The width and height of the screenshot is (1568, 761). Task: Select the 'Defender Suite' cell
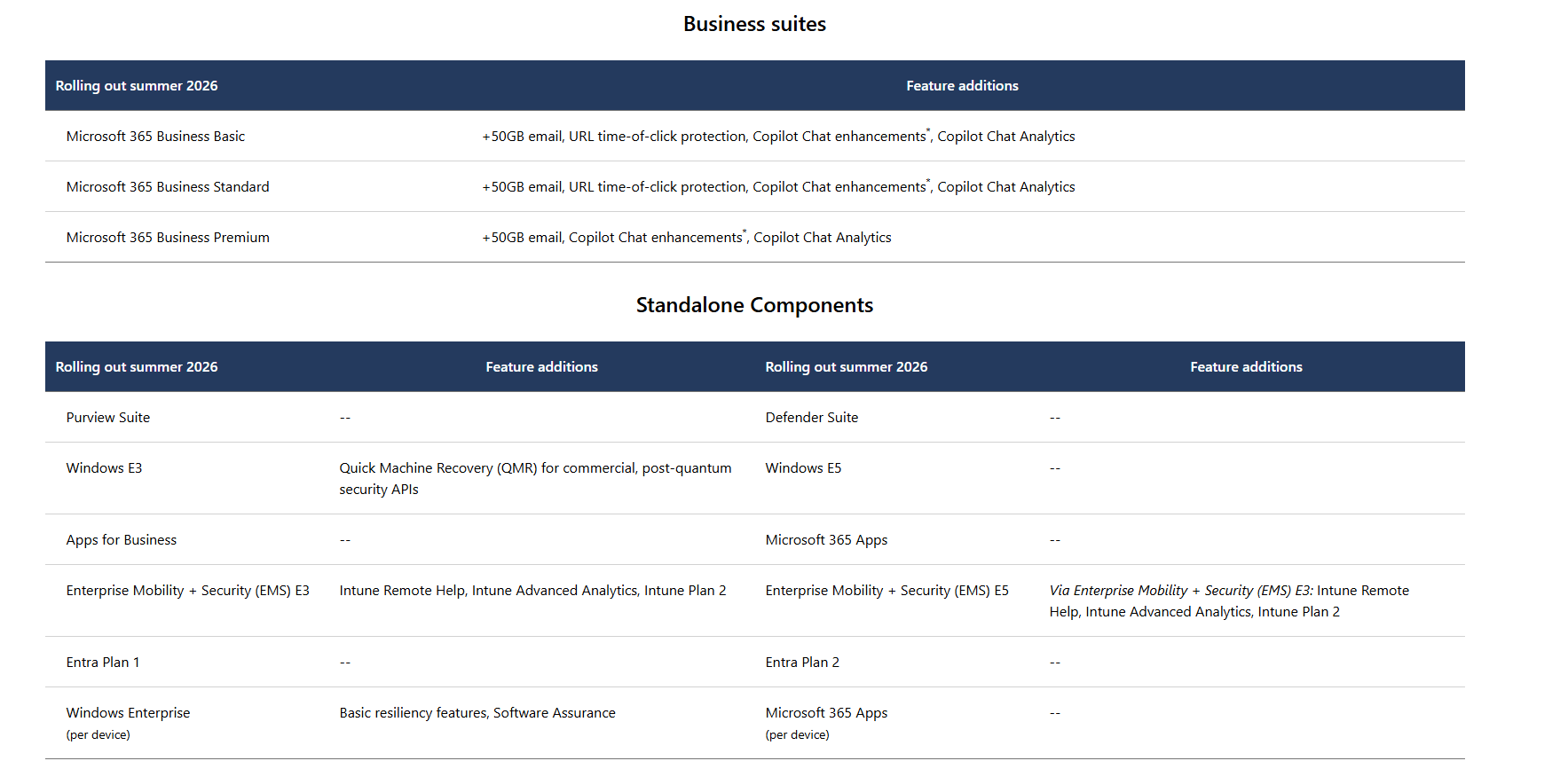812,417
